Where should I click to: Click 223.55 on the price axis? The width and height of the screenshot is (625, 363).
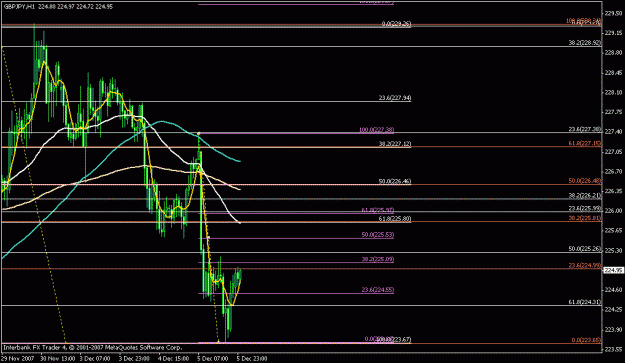[x=613, y=349]
